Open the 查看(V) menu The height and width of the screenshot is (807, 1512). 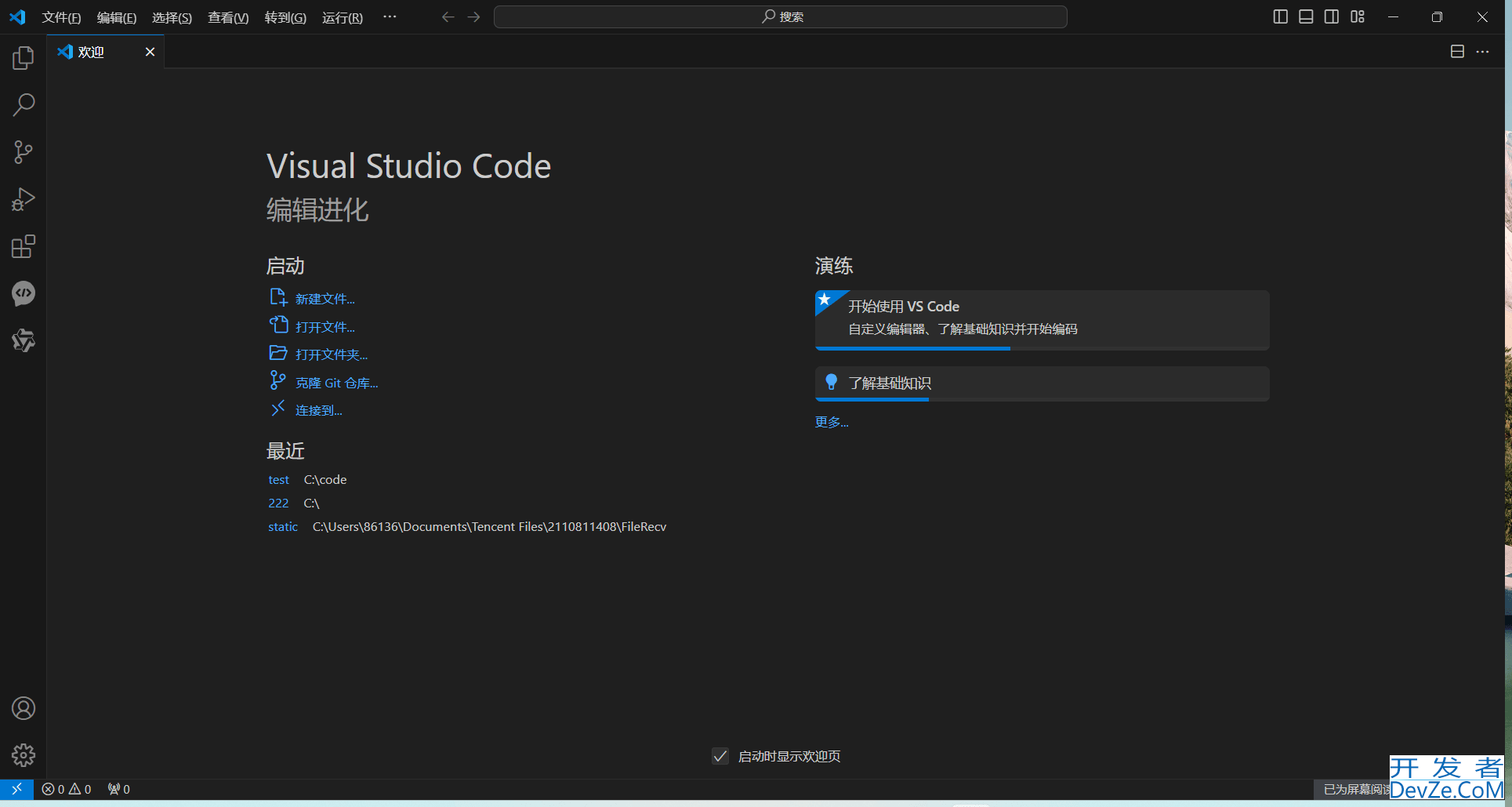tap(228, 17)
